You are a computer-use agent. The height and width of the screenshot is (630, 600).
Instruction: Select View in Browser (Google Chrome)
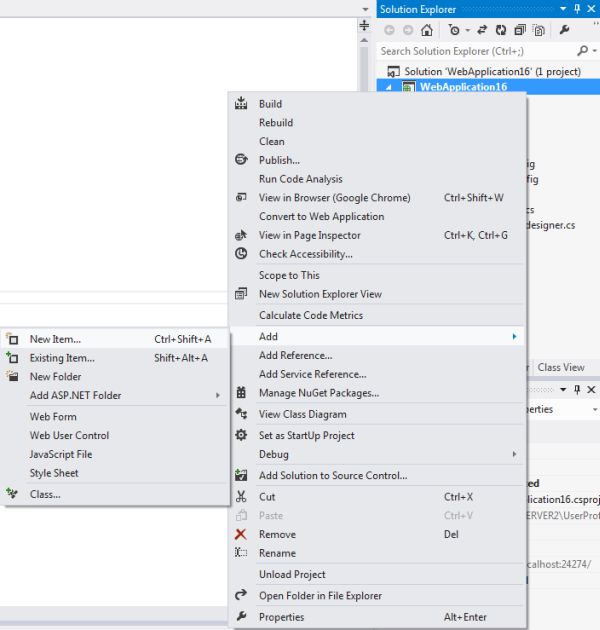coord(378,198)
